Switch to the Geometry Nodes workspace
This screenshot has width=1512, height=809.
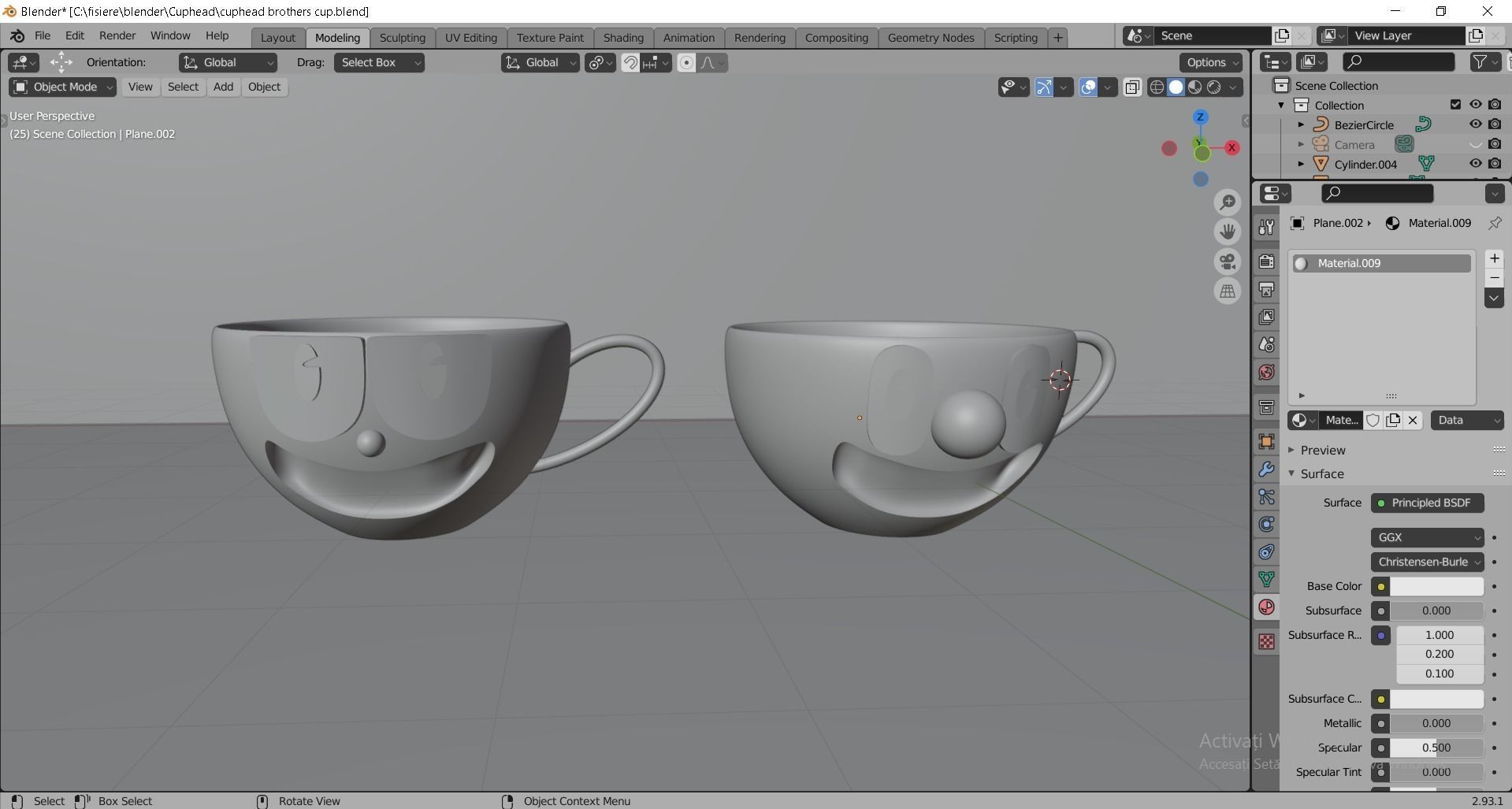pos(931,38)
